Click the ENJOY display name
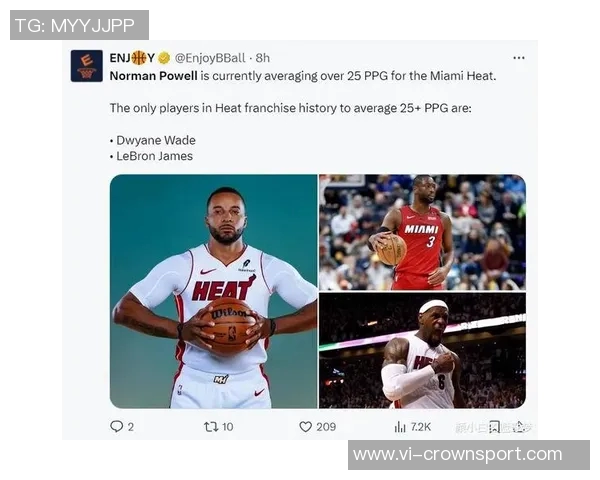600x480 pixels. point(132,58)
